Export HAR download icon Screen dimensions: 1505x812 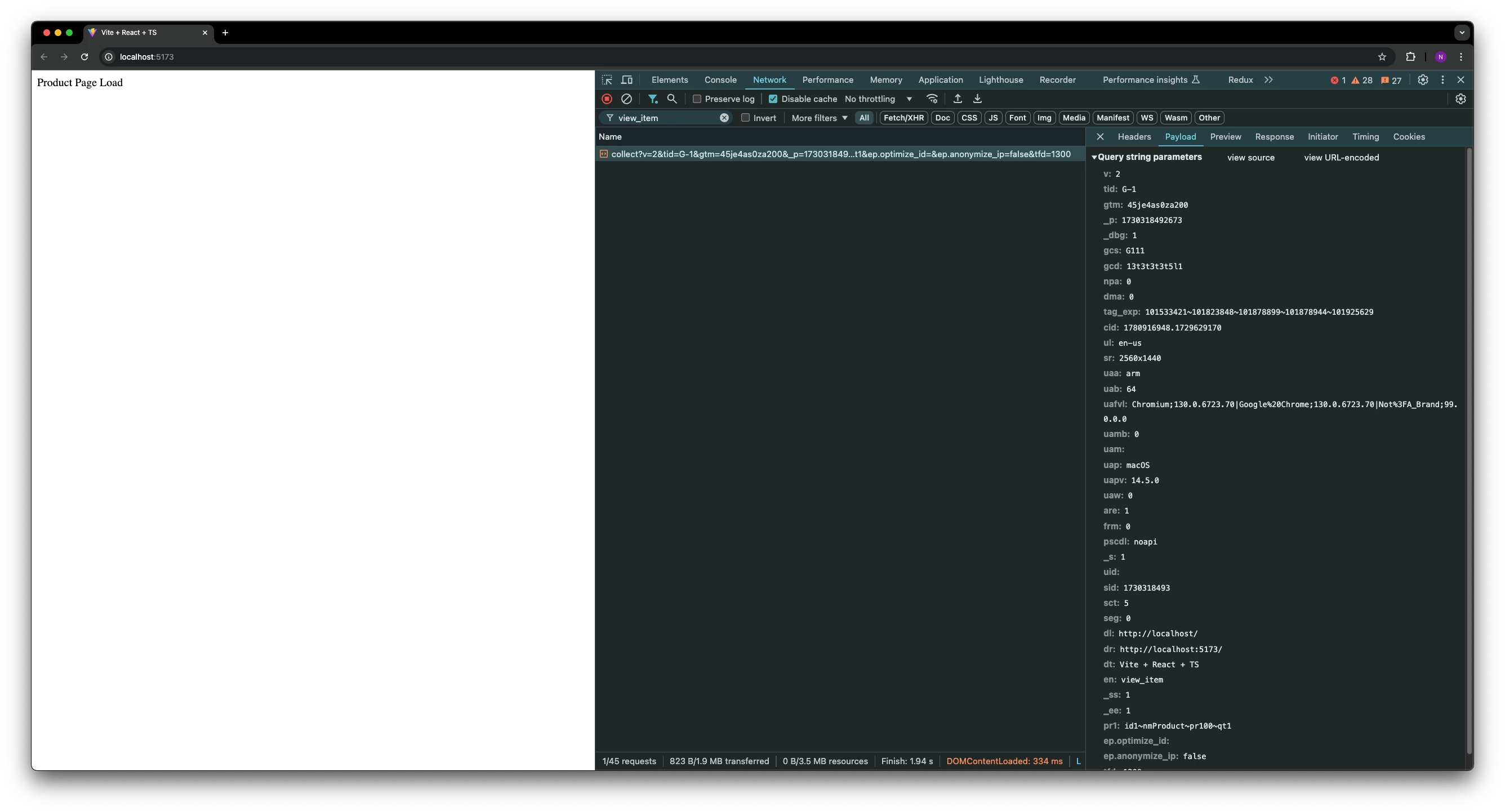[977, 99]
